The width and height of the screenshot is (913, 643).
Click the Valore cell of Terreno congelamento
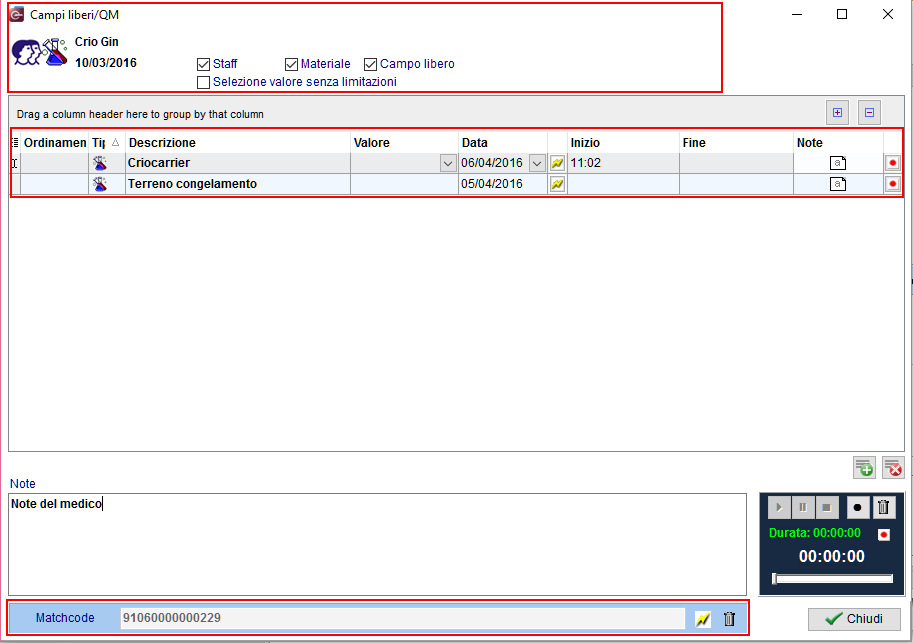point(404,184)
